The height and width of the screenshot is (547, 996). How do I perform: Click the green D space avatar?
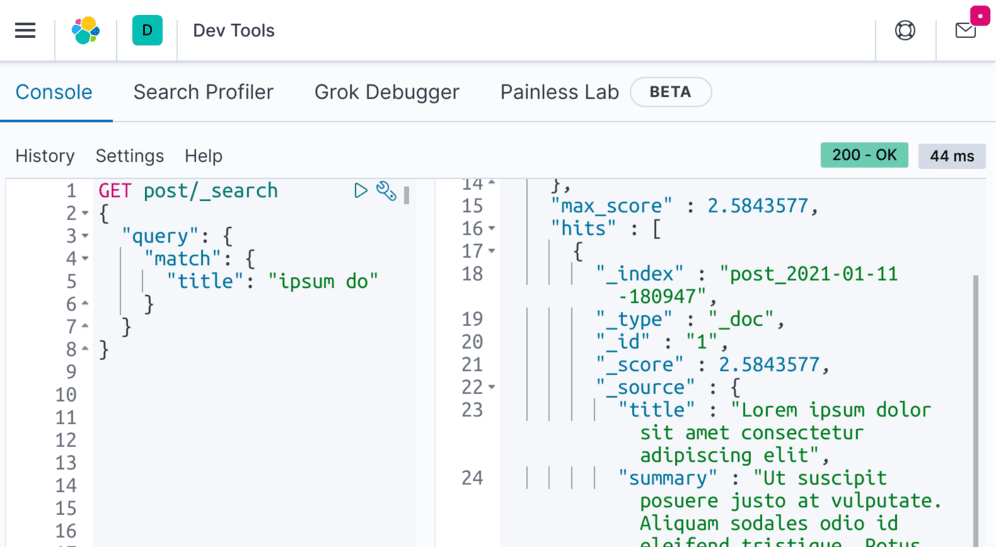(147, 30)
